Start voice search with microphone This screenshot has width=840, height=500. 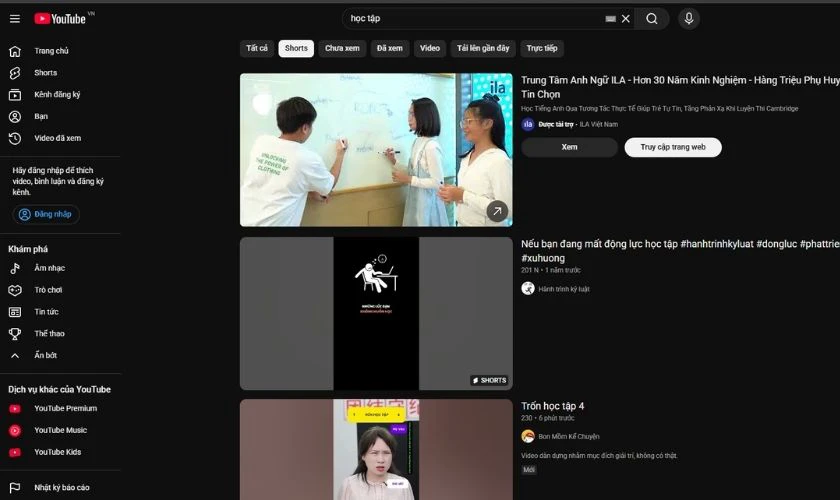click(x=689, y=19)
